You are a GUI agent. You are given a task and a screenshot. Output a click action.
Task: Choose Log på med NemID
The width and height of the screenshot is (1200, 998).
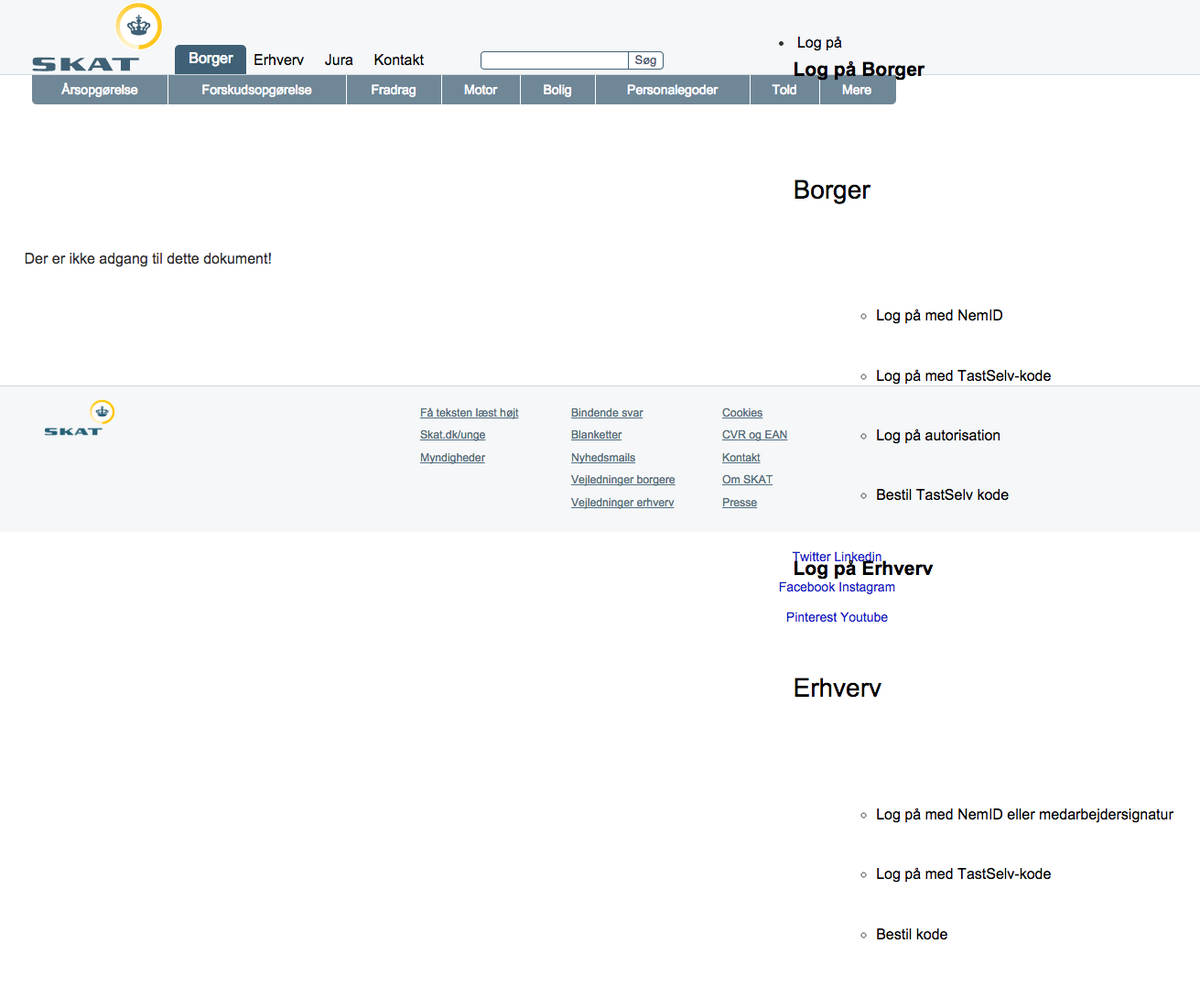(939, 316)
